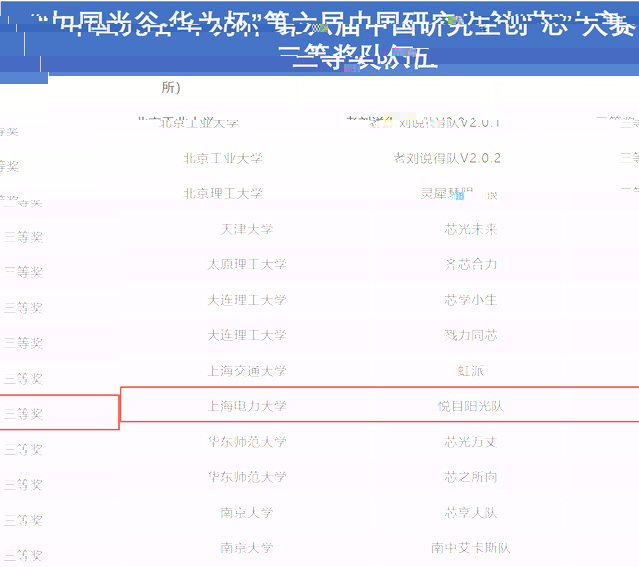
Task: Click the team name 老刘说得队V2.0.2
Action: coord(447,158)
